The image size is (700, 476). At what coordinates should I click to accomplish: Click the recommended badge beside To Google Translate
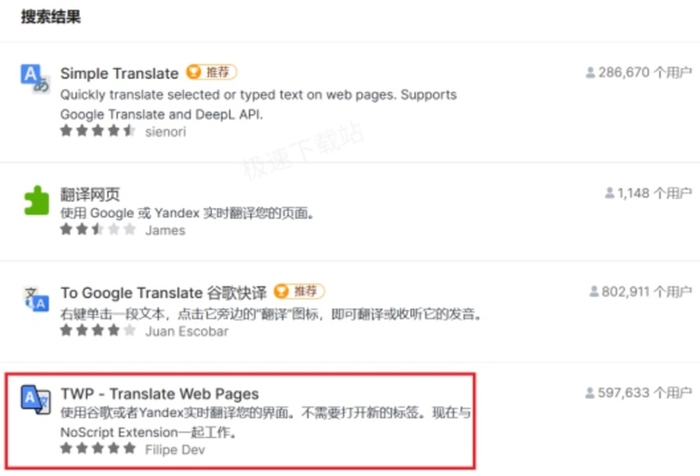pos(299,292)
